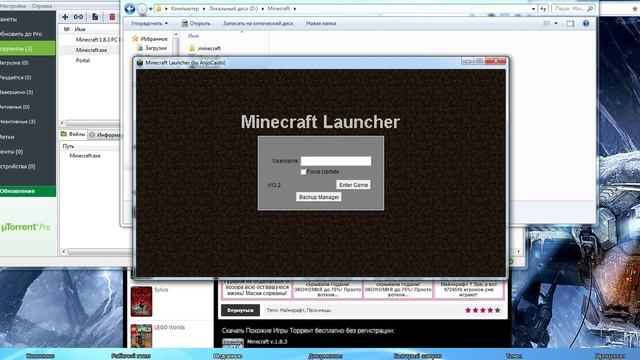Select Торренты (3) in uTorrent sidebar

coord(27,49)
